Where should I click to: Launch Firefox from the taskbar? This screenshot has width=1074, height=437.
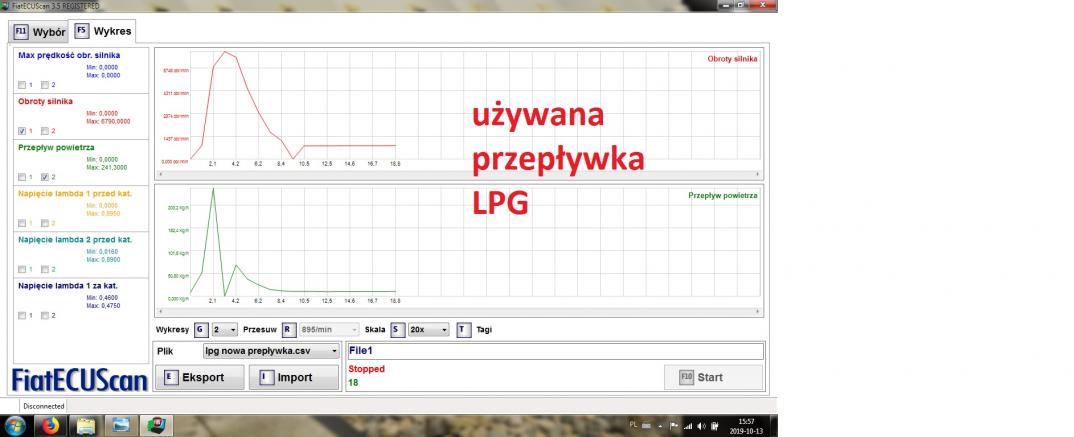click(x=50, y=425)
